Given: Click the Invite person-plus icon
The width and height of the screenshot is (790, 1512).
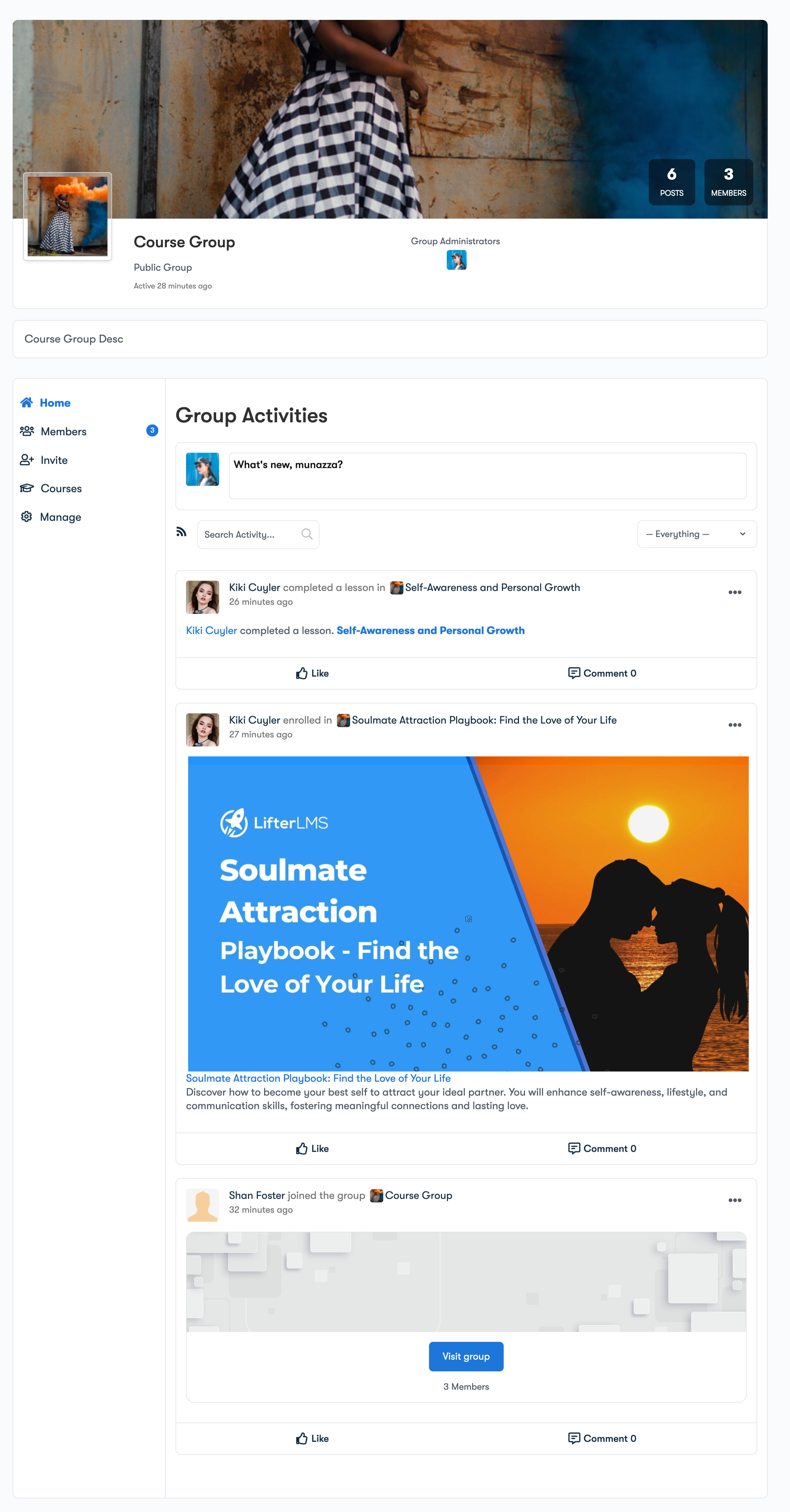Looking at the screenshot, I should tap(27, 460).
